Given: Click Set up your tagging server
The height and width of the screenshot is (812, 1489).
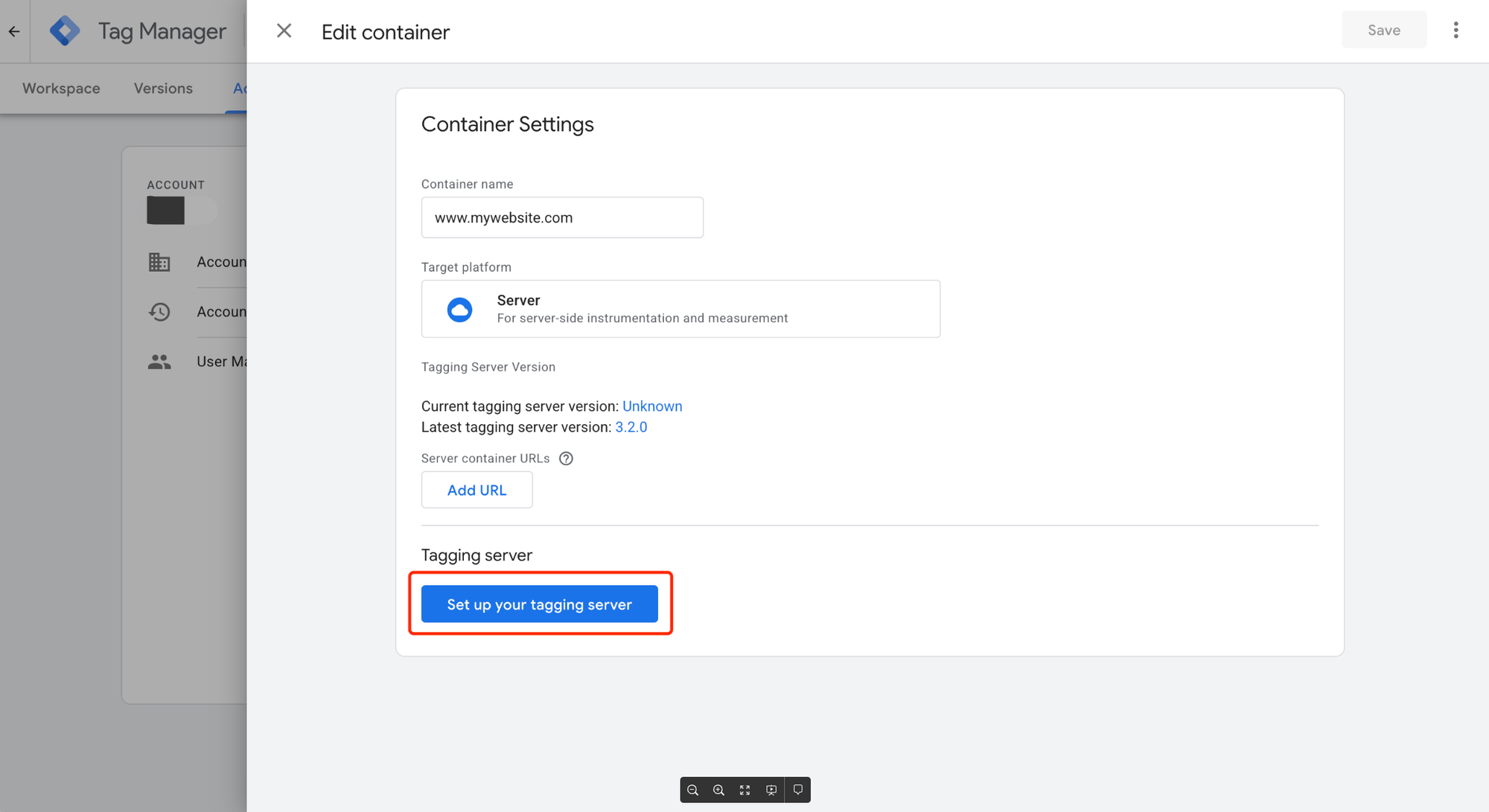Looking at the screenshot, I should [x=539, y=604].
